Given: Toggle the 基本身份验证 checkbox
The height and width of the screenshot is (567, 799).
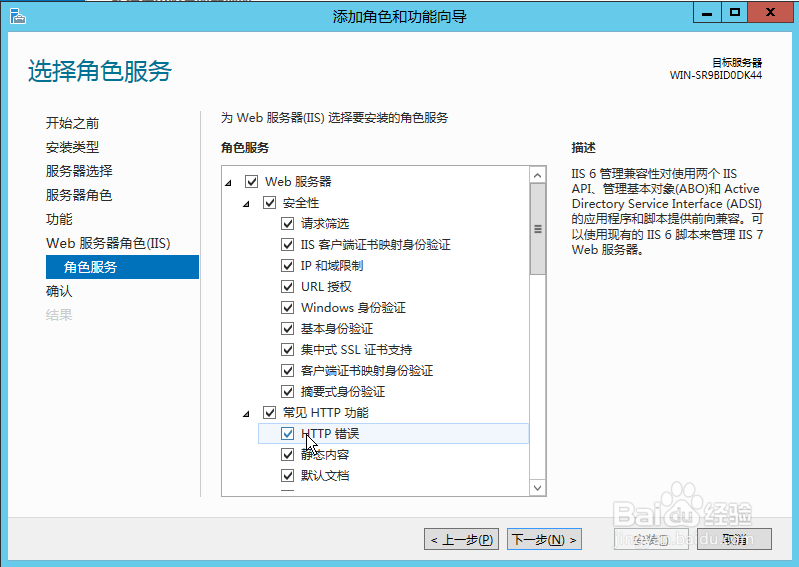Looking at the screenshot, I should click(287, 329).
